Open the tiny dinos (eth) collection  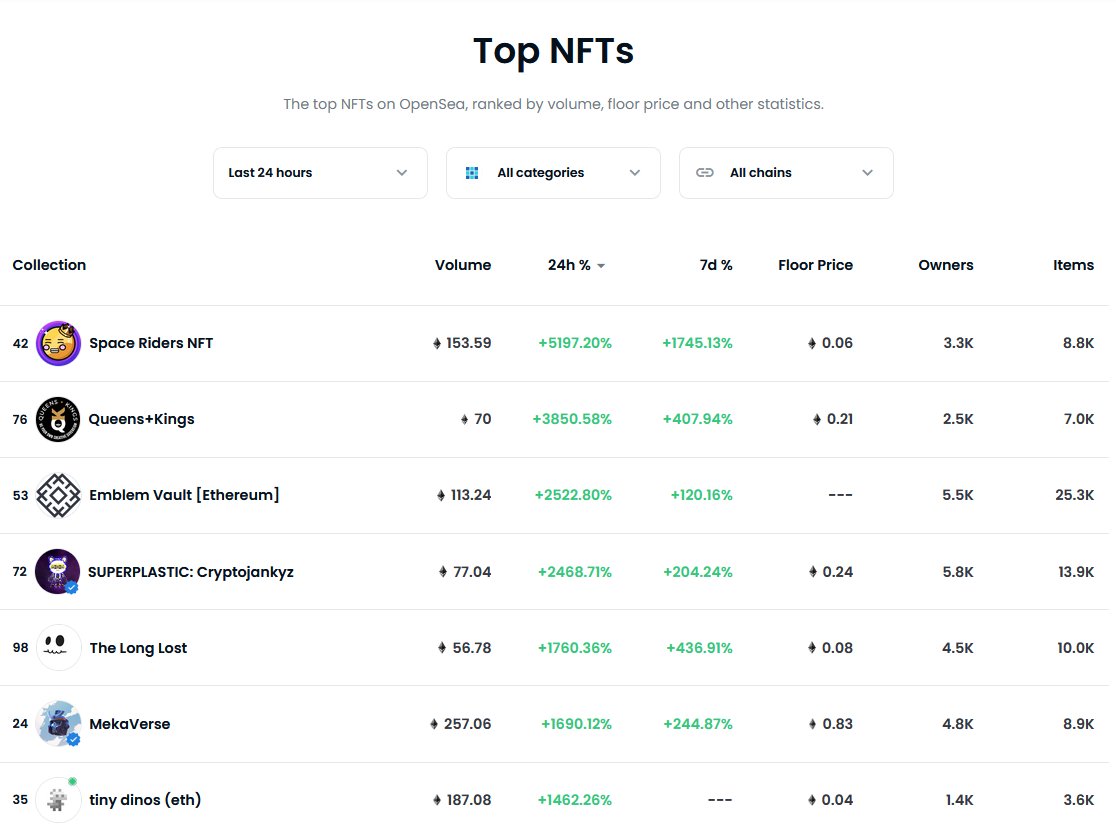pyautogui.click(x=145, y=800)
